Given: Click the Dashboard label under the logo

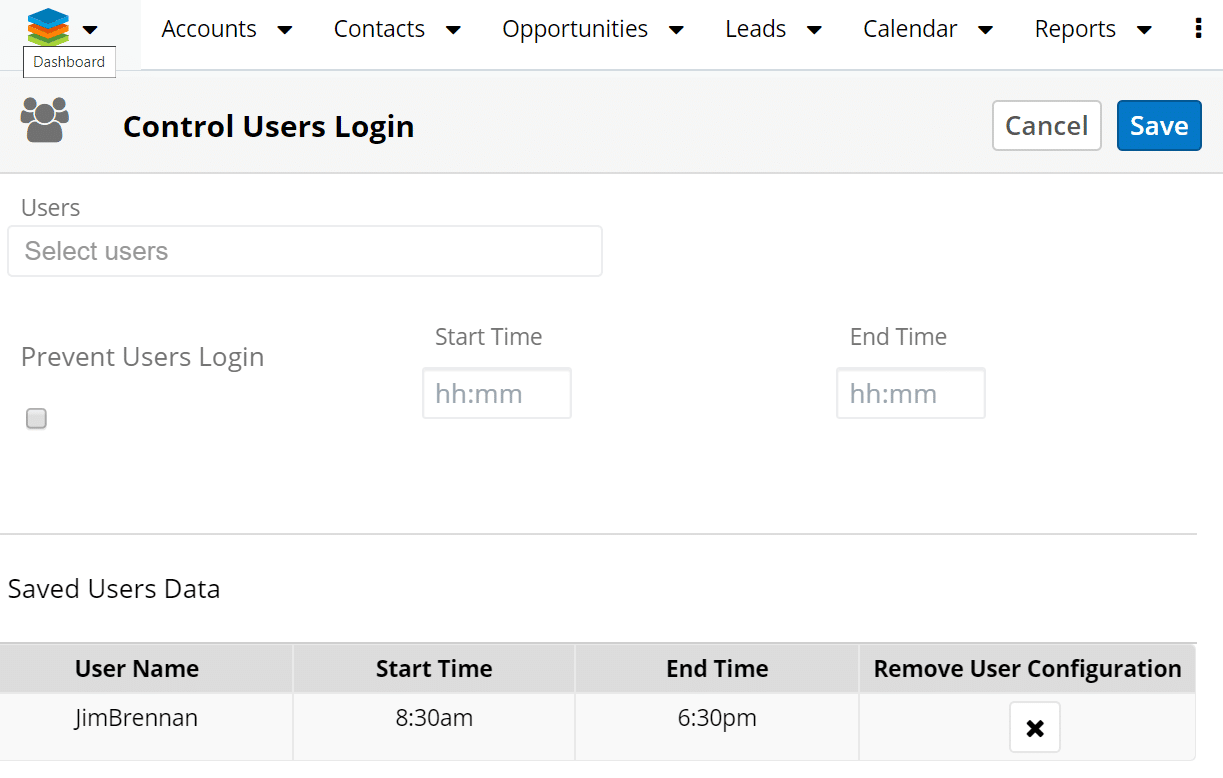Looking at the screenshot, I should point(68,61).
